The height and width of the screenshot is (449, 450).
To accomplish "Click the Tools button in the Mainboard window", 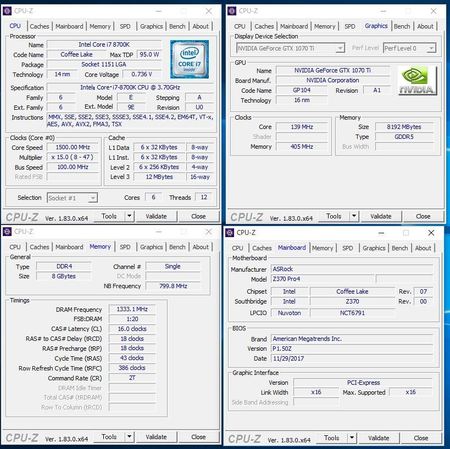I will [x=331, y=438].
